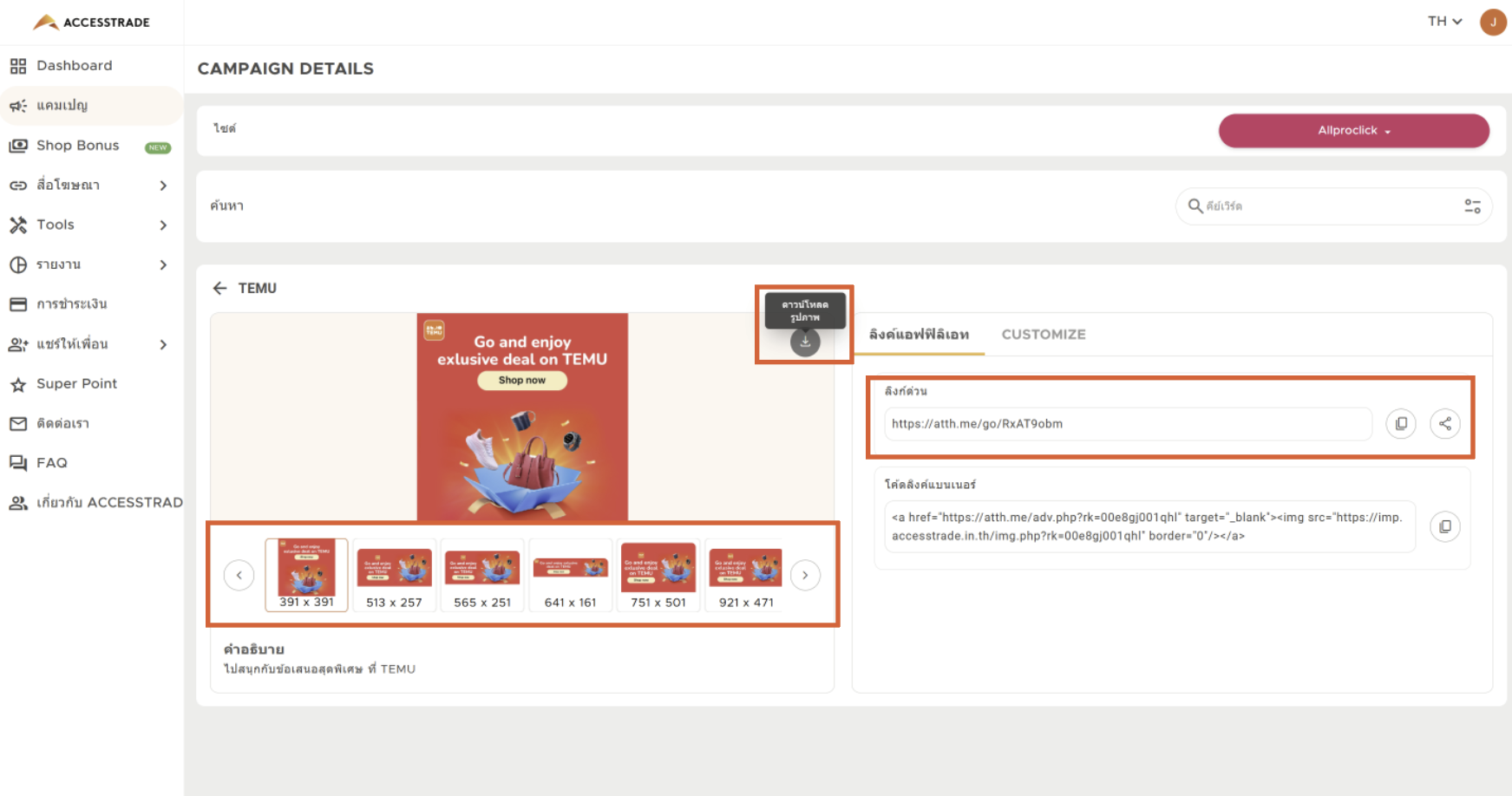Select the 391 x 391 banner thumbnail
Viewport: 1512px width, 796px height.
click(306, 575)
